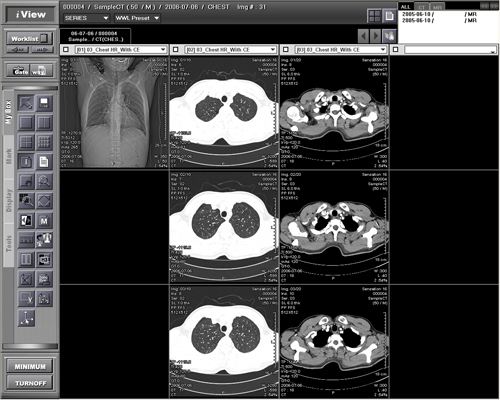The image size is (500, 400).
Task: Click the TURNOFF button
Action: [30, 383]
